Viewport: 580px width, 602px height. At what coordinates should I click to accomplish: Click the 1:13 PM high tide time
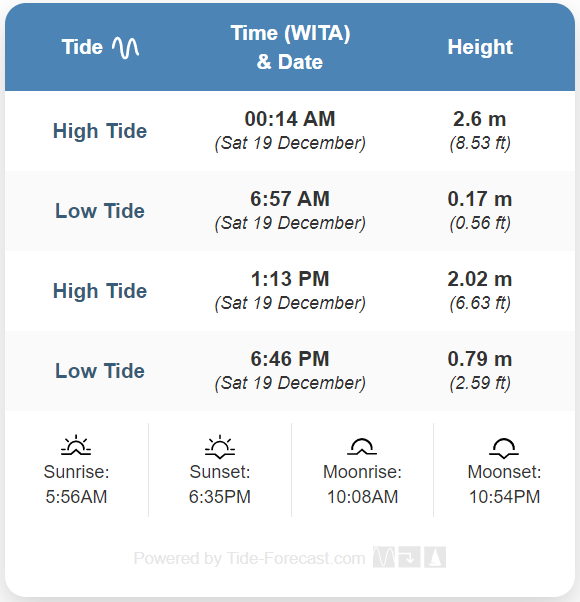click(x=290, y=279)
